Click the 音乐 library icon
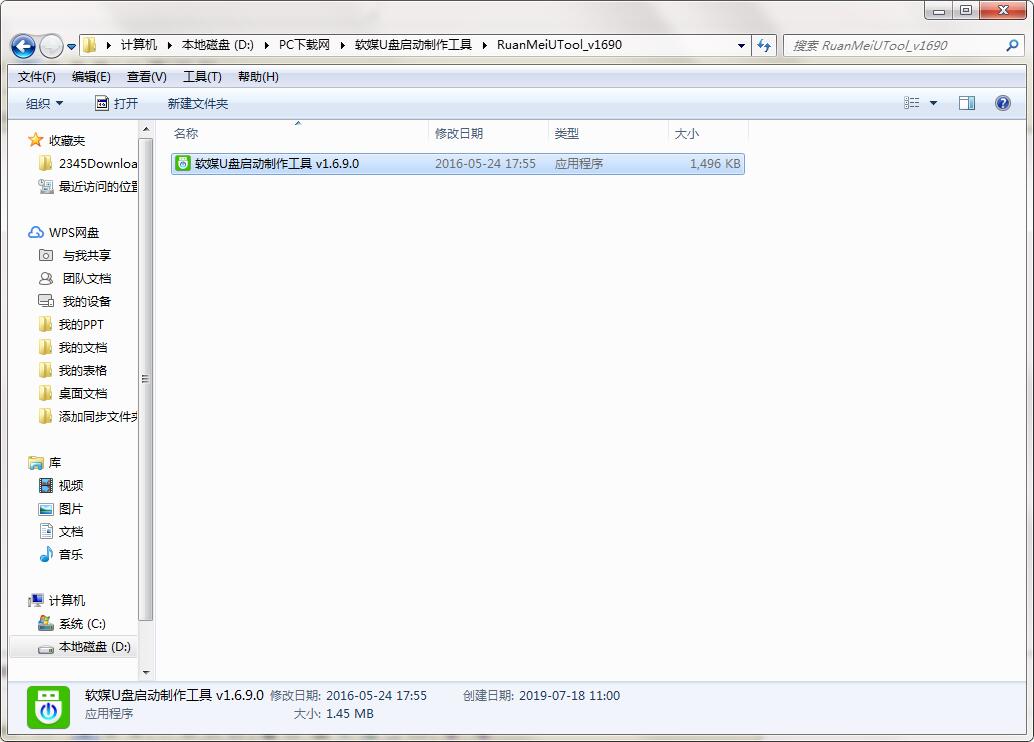This screenshot has width=1034, height=742. click(46, 555)
